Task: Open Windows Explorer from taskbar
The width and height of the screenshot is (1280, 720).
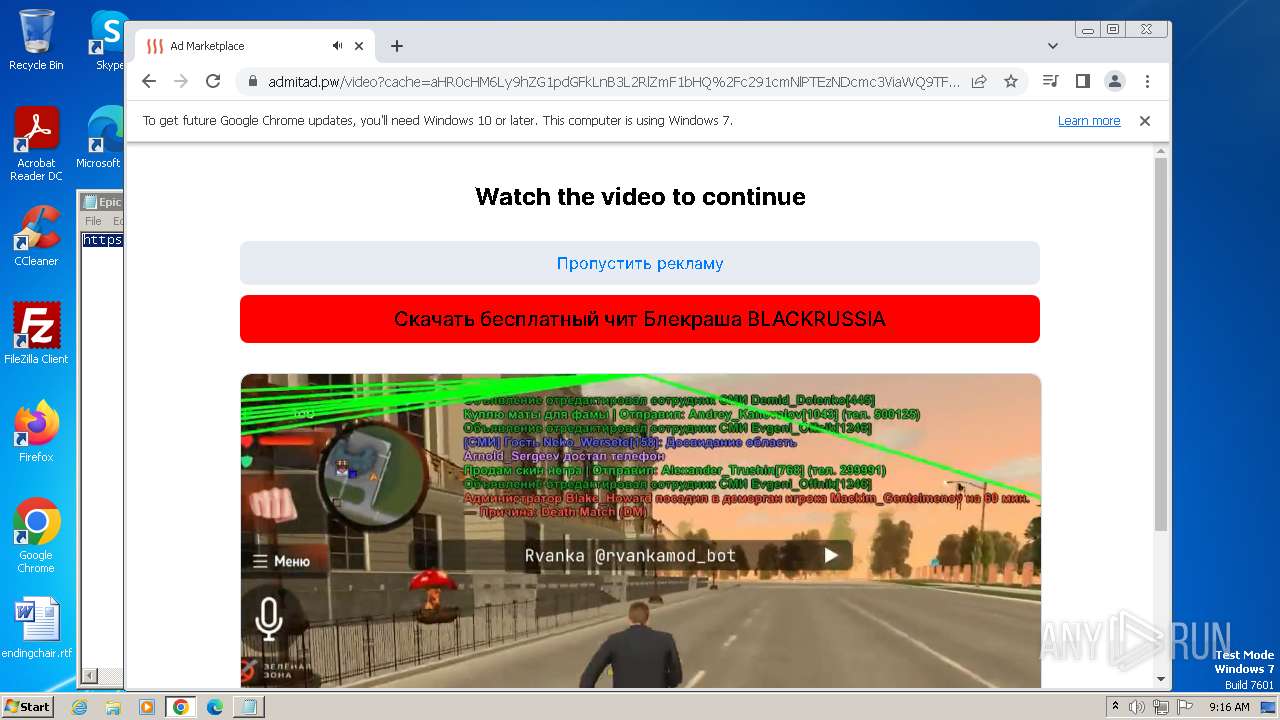Action: tap(113, 707)
